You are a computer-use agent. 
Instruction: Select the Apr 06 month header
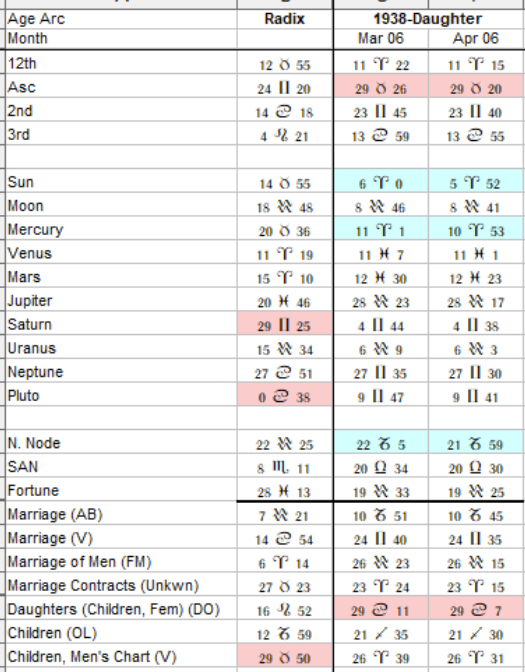point(476,39)
